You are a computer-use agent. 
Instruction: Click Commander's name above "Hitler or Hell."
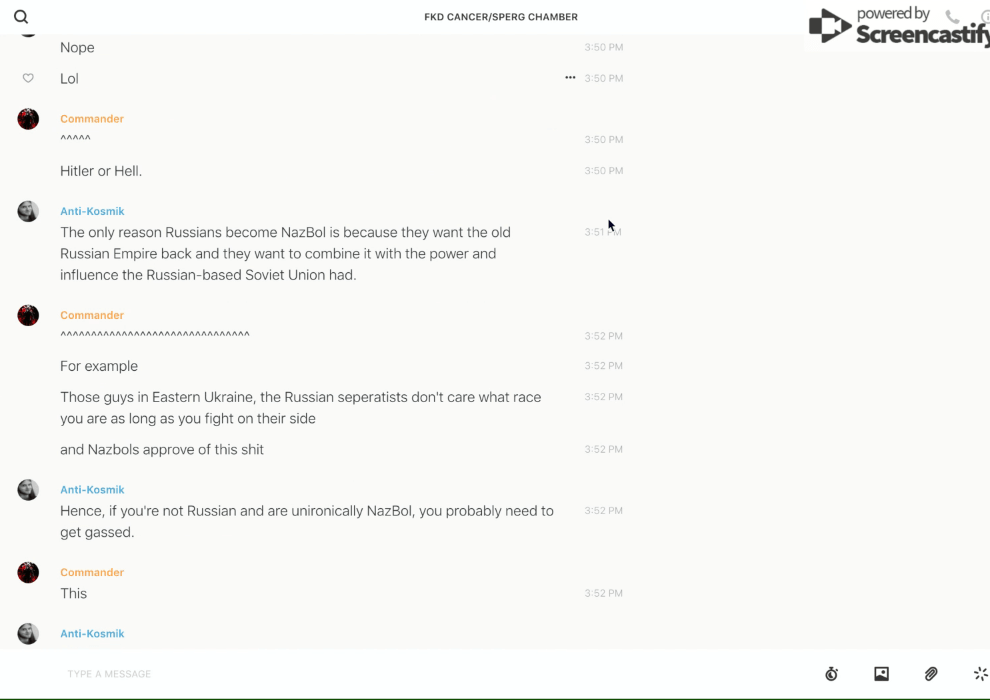tap(92, 119)
